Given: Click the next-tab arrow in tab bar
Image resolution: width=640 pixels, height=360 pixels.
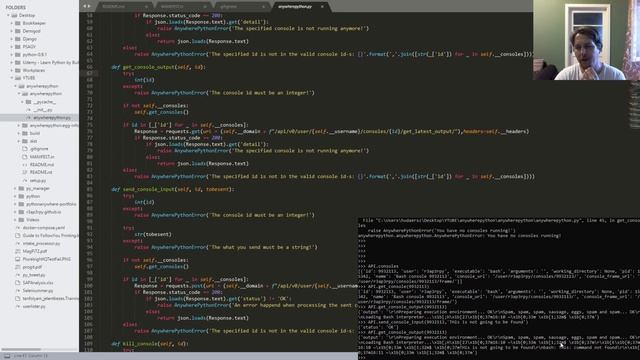Looking at the screenshot, I should click(x=89, y=6).
